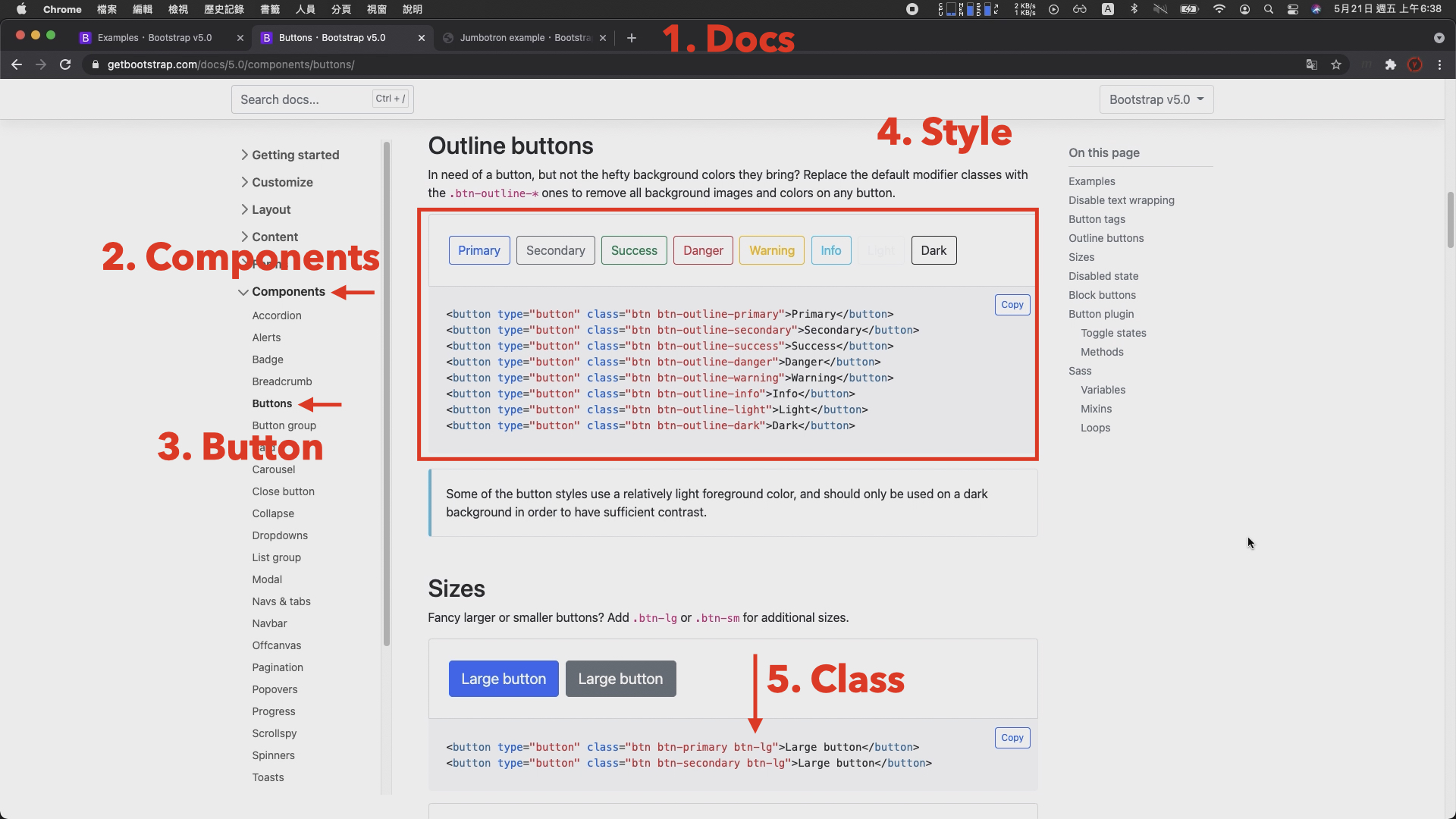Click the browser forward arrow
Viewport: 1456px width, 819px height.
(41, 64)
